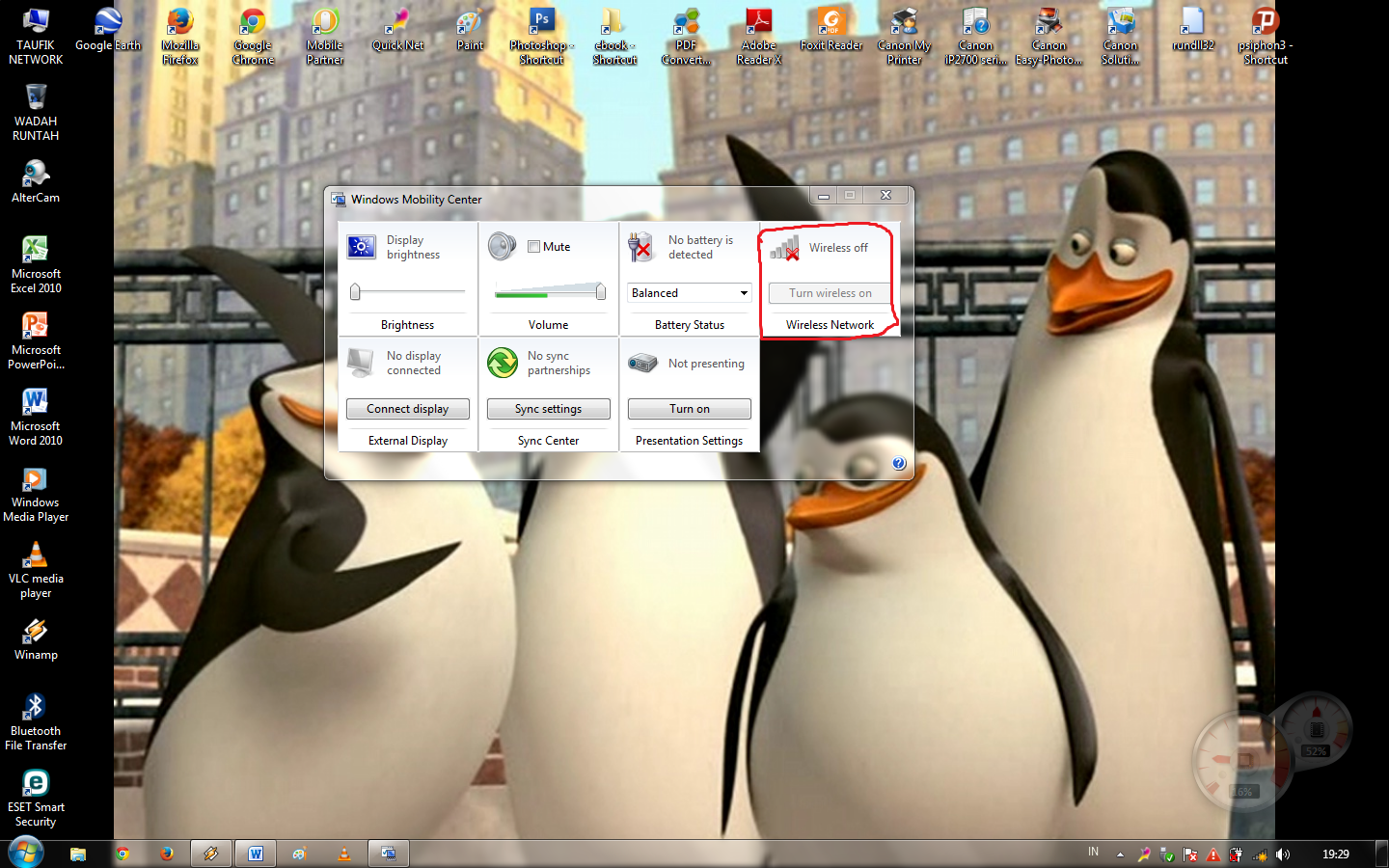The width and height of the screenshot is (1389, 868).
Task: Select the ESET Smart Security desktop icon
Action: click(36, 799)
